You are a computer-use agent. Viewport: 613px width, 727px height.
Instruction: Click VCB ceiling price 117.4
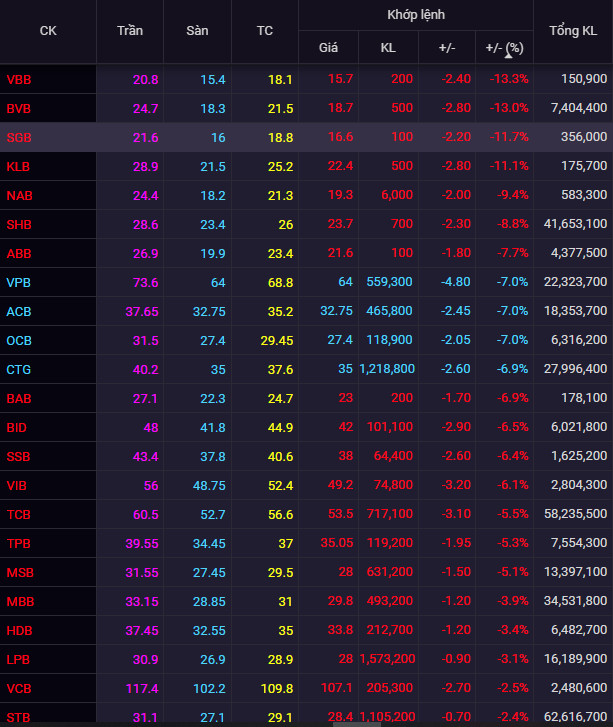142,688
